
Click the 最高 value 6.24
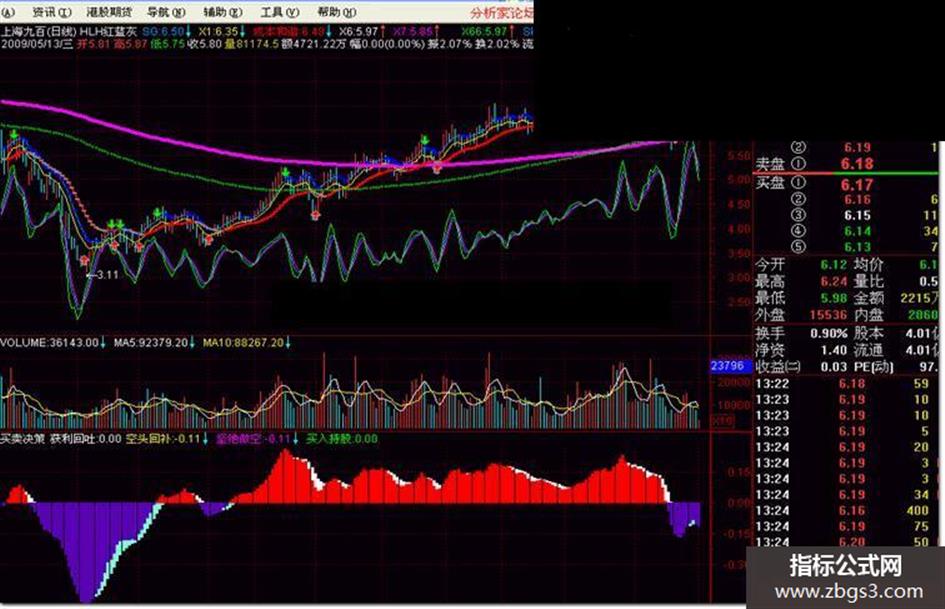[x=833, y=281]
